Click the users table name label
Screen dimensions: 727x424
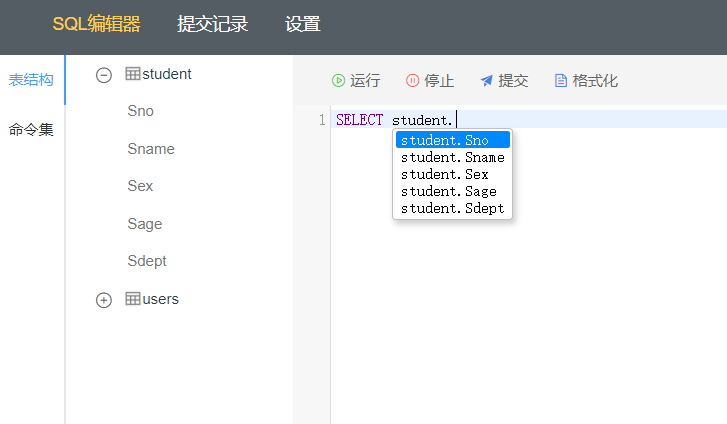[x=160, y=299]
